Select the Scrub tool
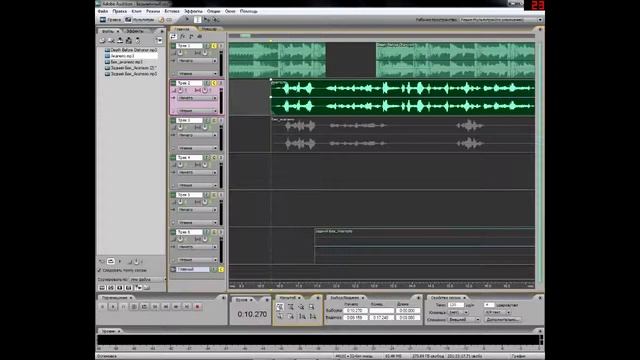640x360 pixels. 216,20
